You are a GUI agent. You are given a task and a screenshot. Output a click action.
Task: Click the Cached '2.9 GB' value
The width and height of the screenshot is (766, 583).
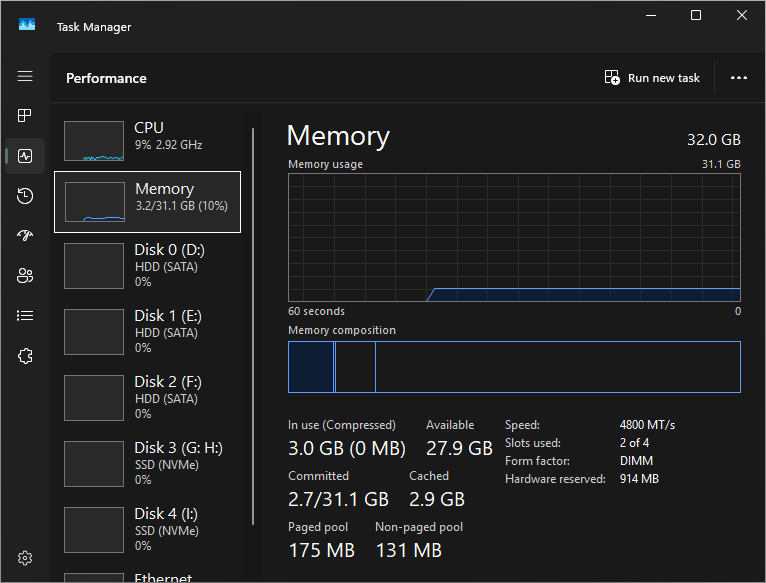tap(437, 499)
